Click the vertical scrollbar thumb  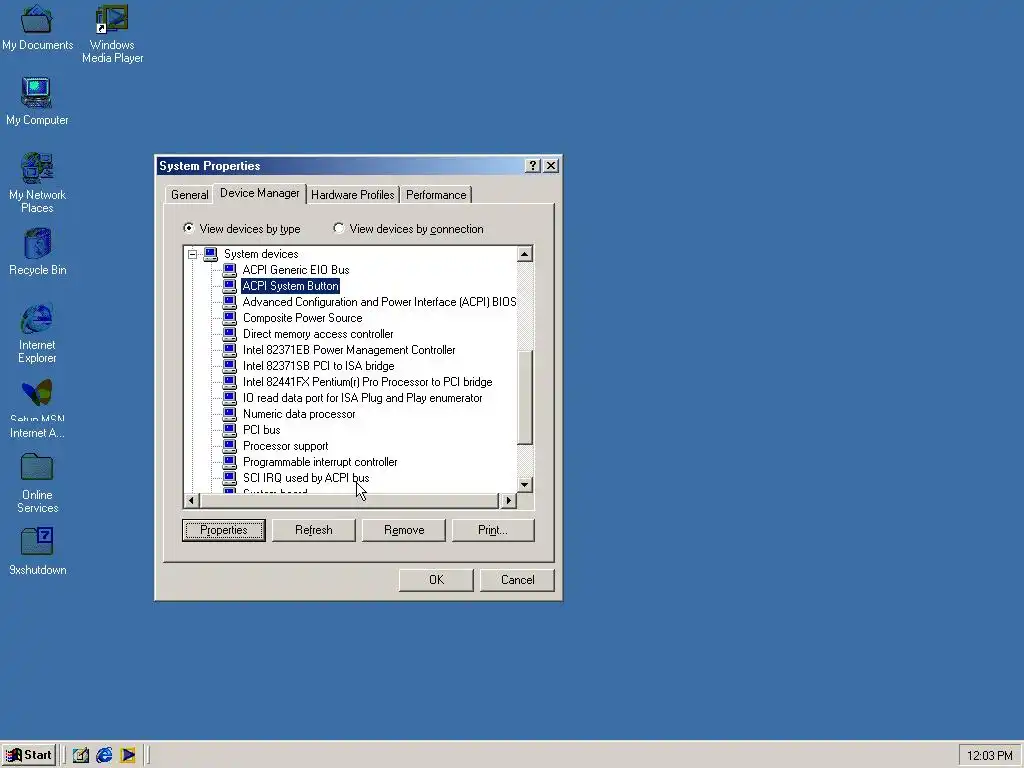tap(524, 397)
